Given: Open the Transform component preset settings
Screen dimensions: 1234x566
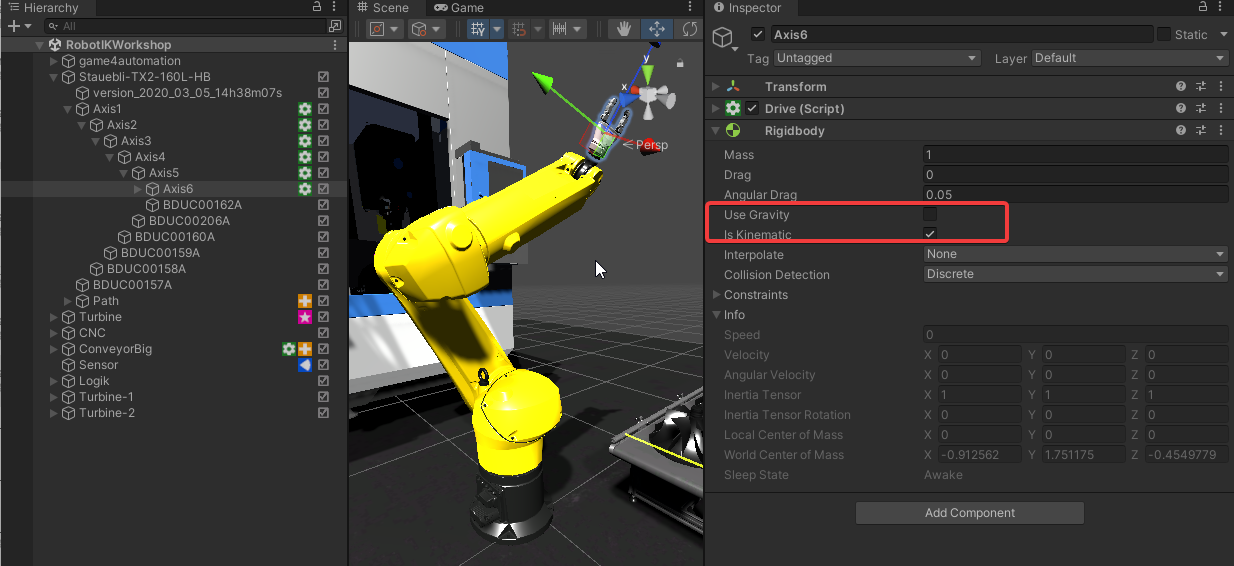Looking at the screenshot, I should (x=1201, y=87).
